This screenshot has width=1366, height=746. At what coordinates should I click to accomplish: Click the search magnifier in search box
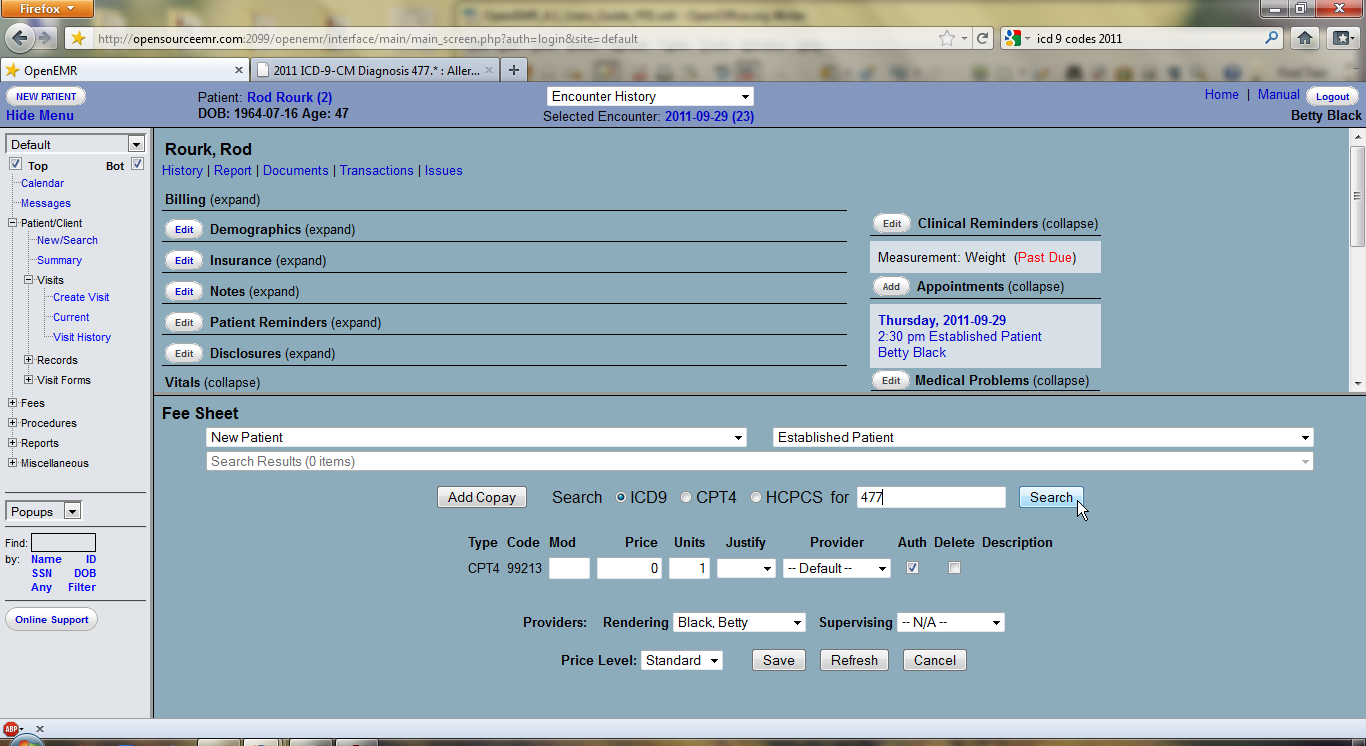pyautogui.click(x=1272, y=39)
